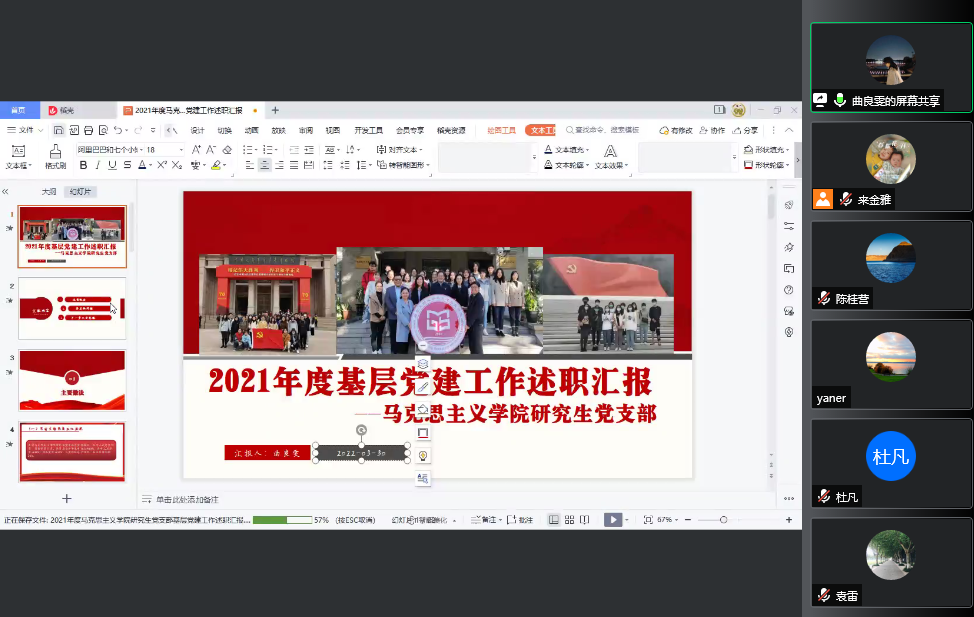Image resolution: width=974 pixels, height=617 pixels.
Task: Open the font size dropdown
Action: point(181,150)
